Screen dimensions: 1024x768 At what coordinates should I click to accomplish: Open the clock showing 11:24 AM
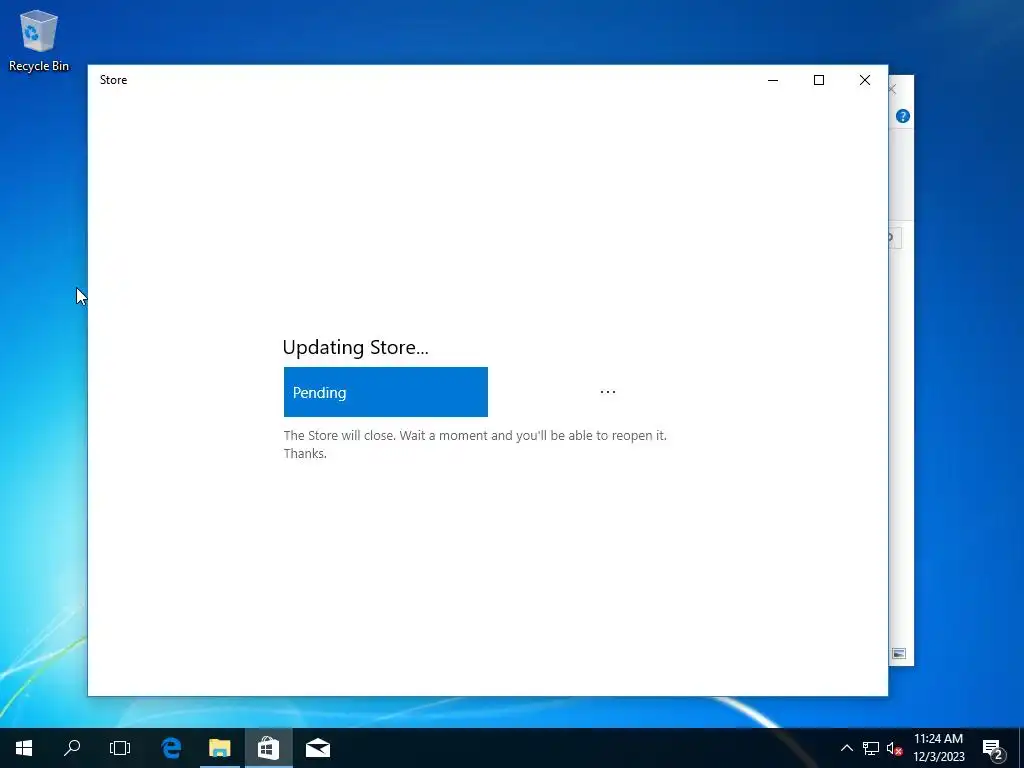click(938, 748)
